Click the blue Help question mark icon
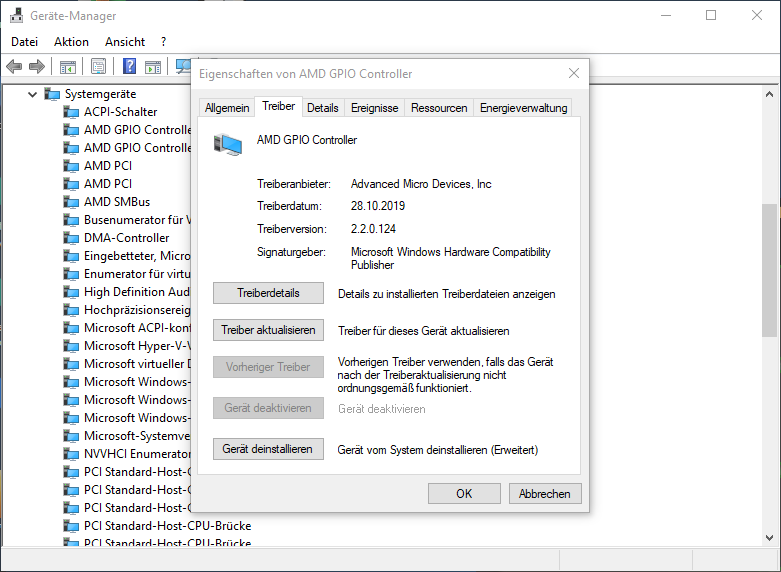Screen dimensions: 781x572 point(130,66)
